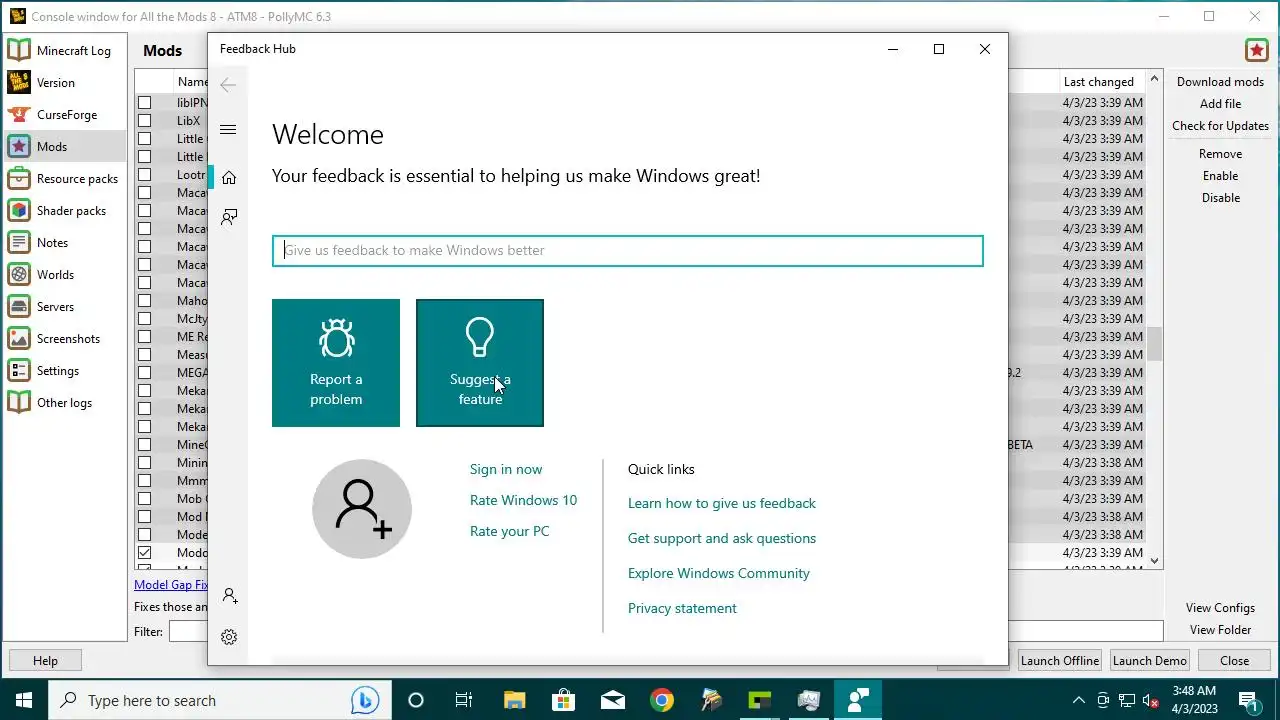This screenshot has height=720, width=1280.
Task: Click Download mods in PollyMC
Action: tap(1220, 82)
